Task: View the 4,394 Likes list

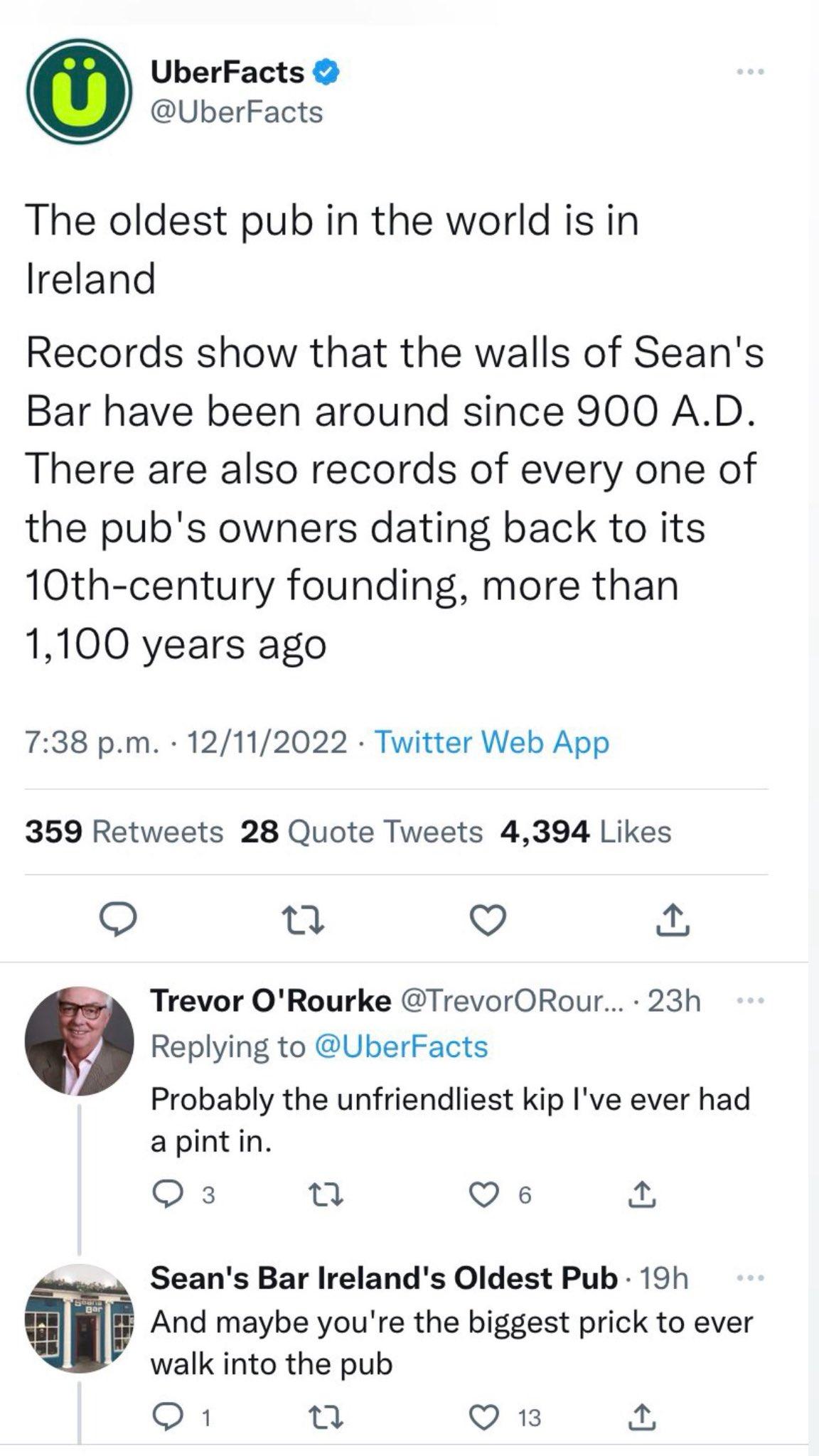Action: pos(586,831)
